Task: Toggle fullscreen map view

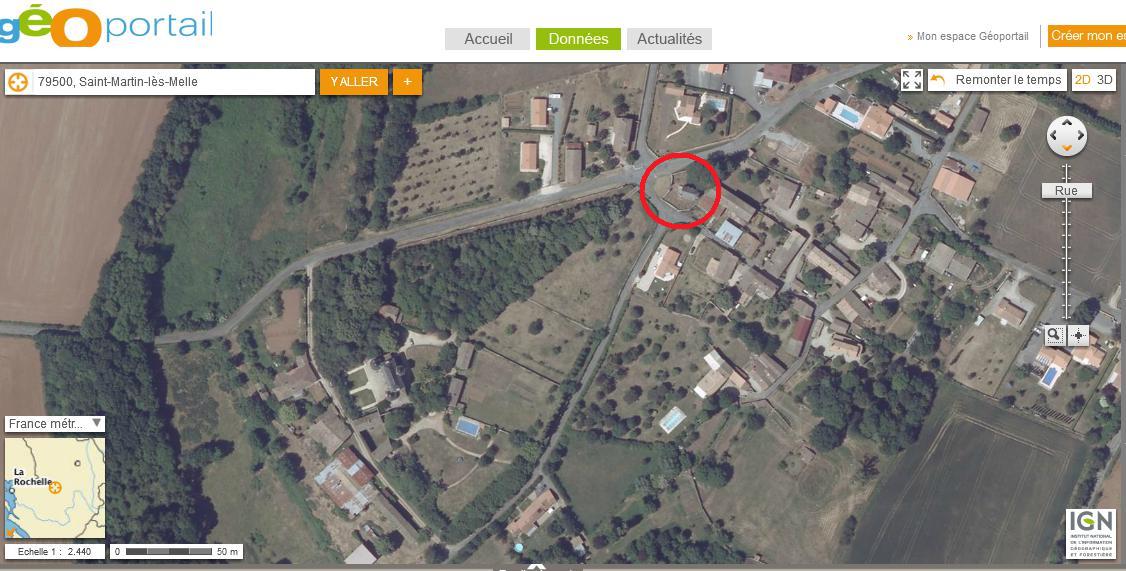Action: [912, 80]
